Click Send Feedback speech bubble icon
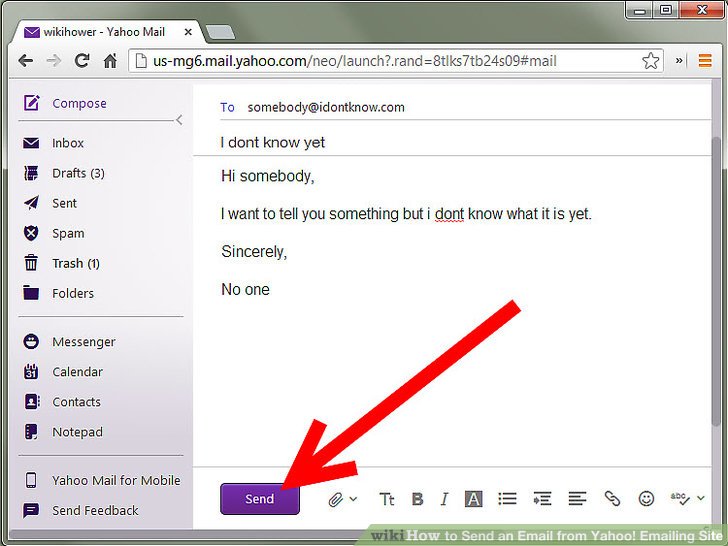The height and width of the screenshot is (546, 728). [x=31, y=510]
